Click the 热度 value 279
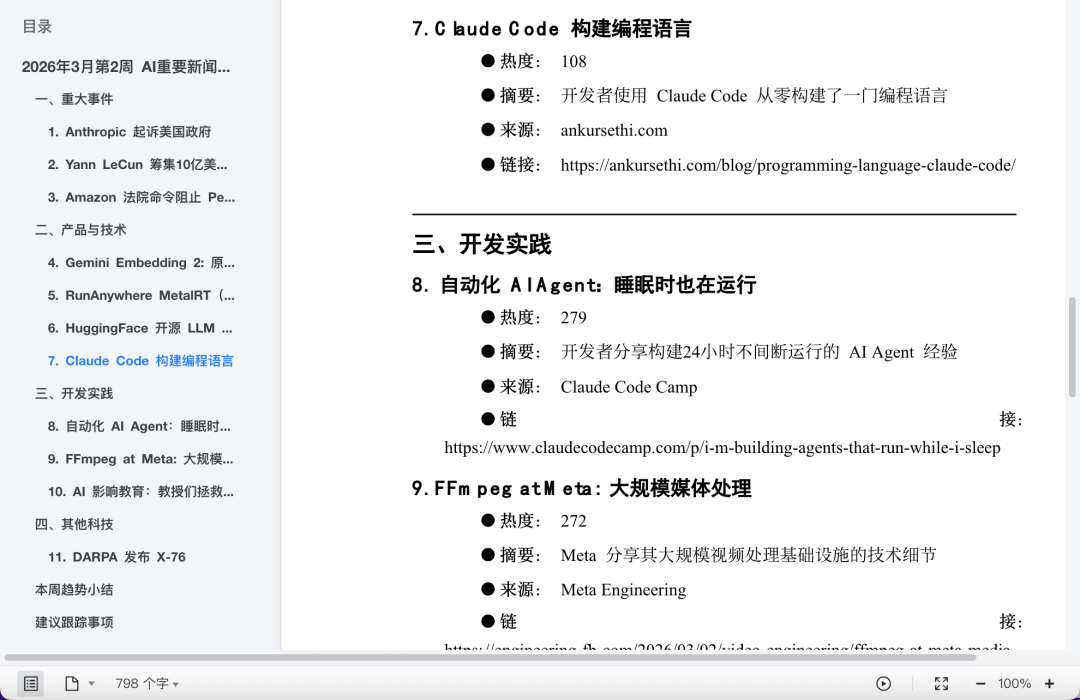Screen dimensions: 1080x700 [573, 318]
